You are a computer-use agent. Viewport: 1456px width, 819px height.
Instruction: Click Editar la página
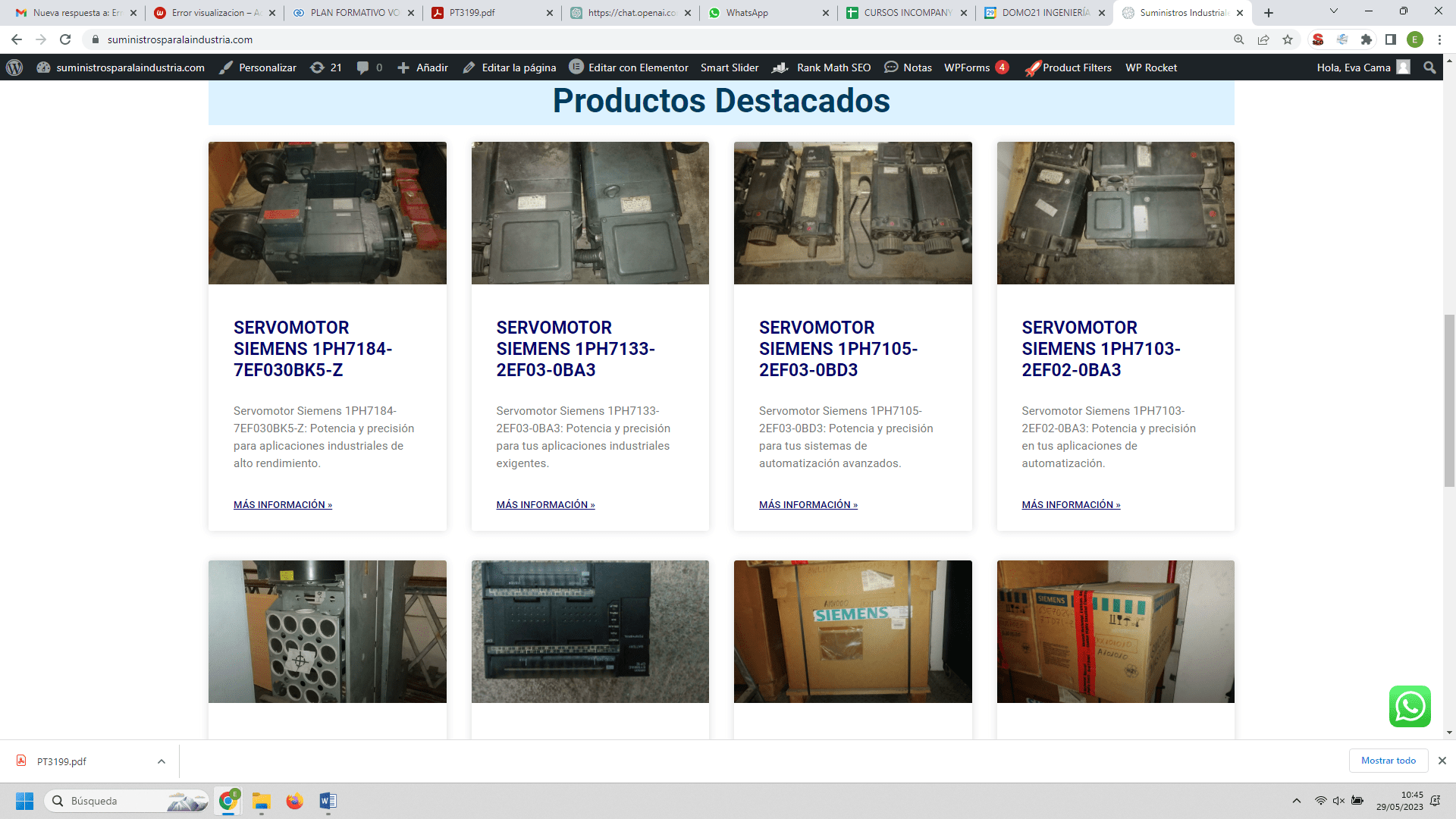(510, 67)
